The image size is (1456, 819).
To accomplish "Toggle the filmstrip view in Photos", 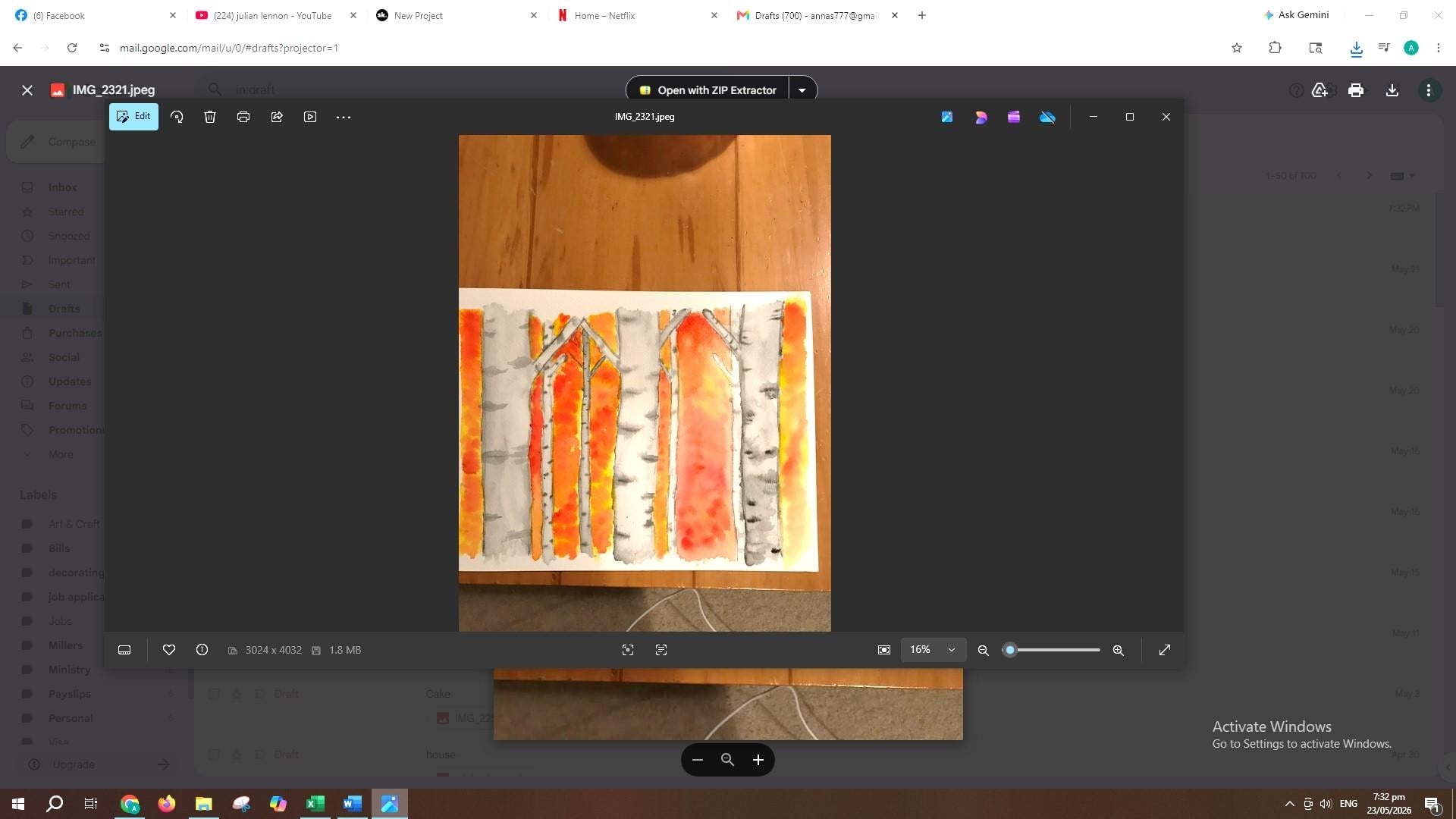I will click(x=124, y=650).
